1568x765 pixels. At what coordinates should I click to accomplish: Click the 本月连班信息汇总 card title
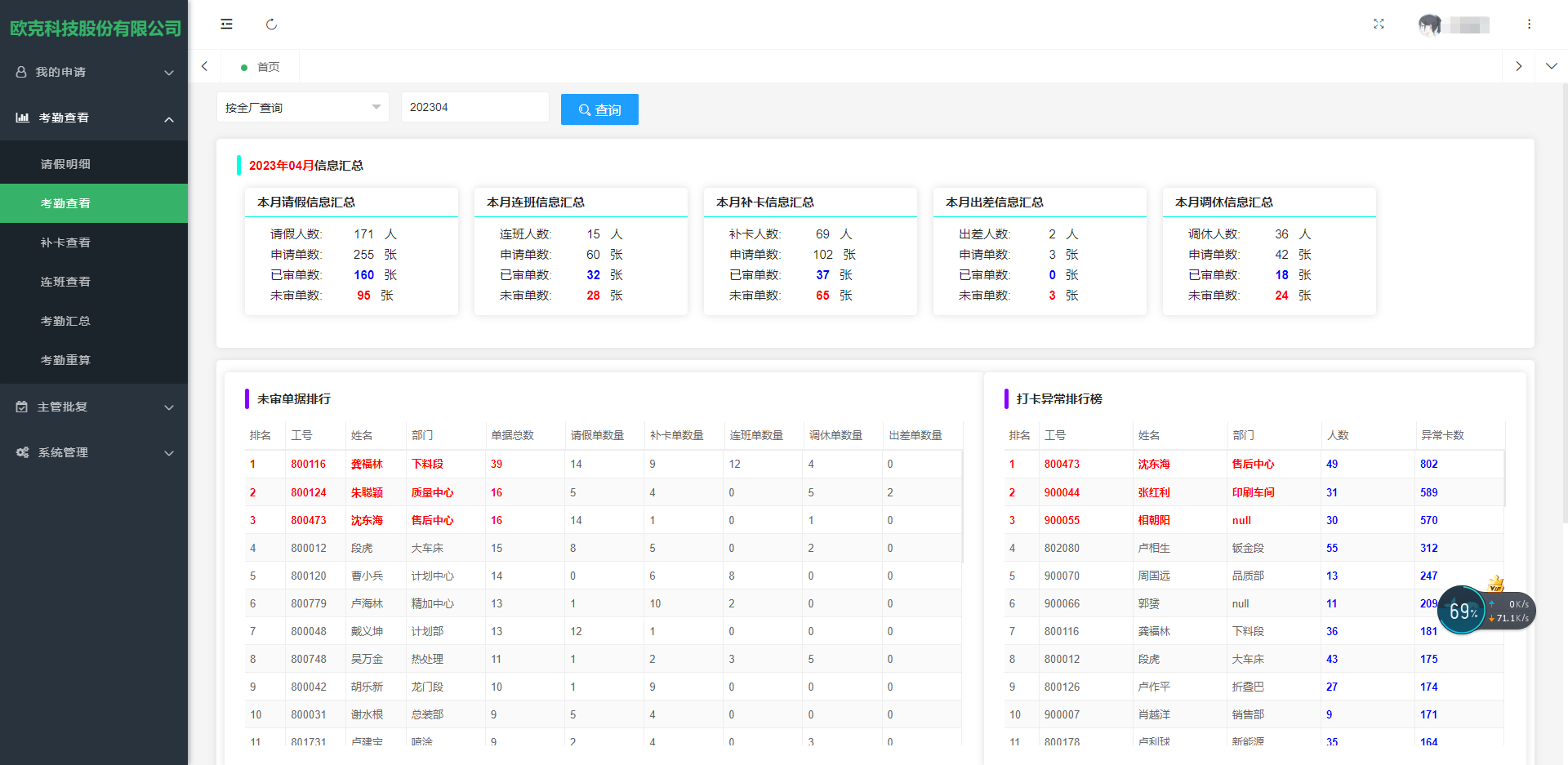tap(536, 202)
